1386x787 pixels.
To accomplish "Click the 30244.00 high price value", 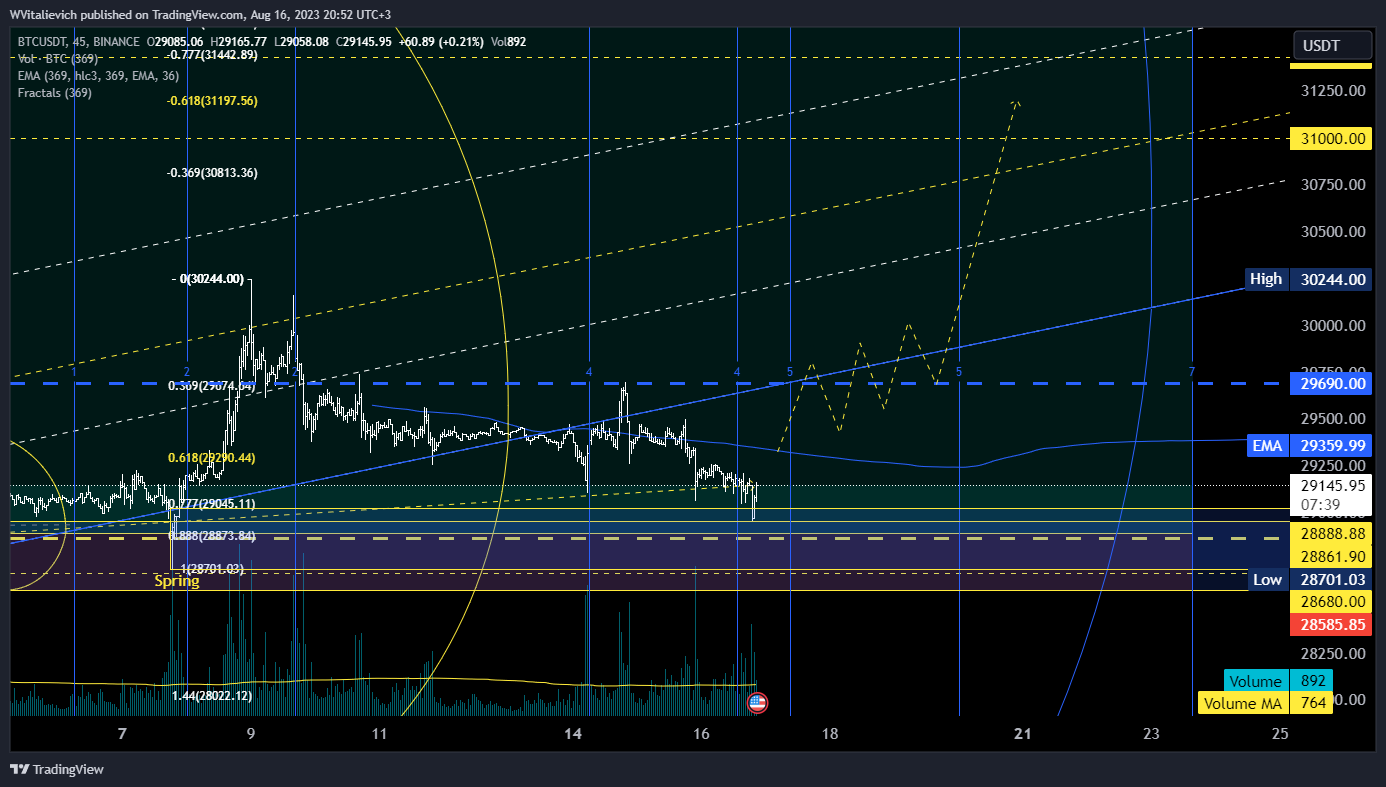I will pyautogui.click(x=1331, y=280).
